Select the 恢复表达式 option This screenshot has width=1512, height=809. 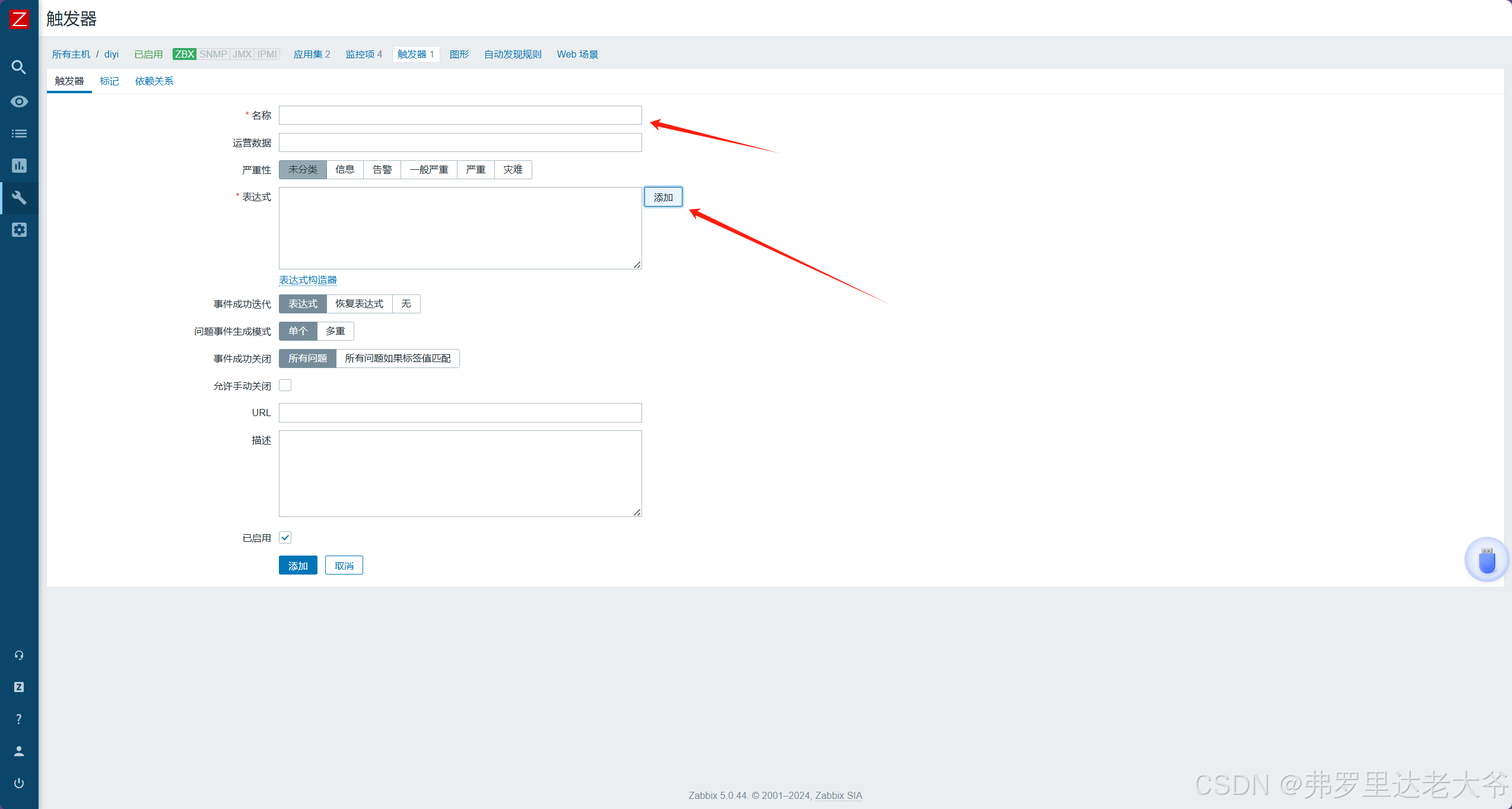359,304
